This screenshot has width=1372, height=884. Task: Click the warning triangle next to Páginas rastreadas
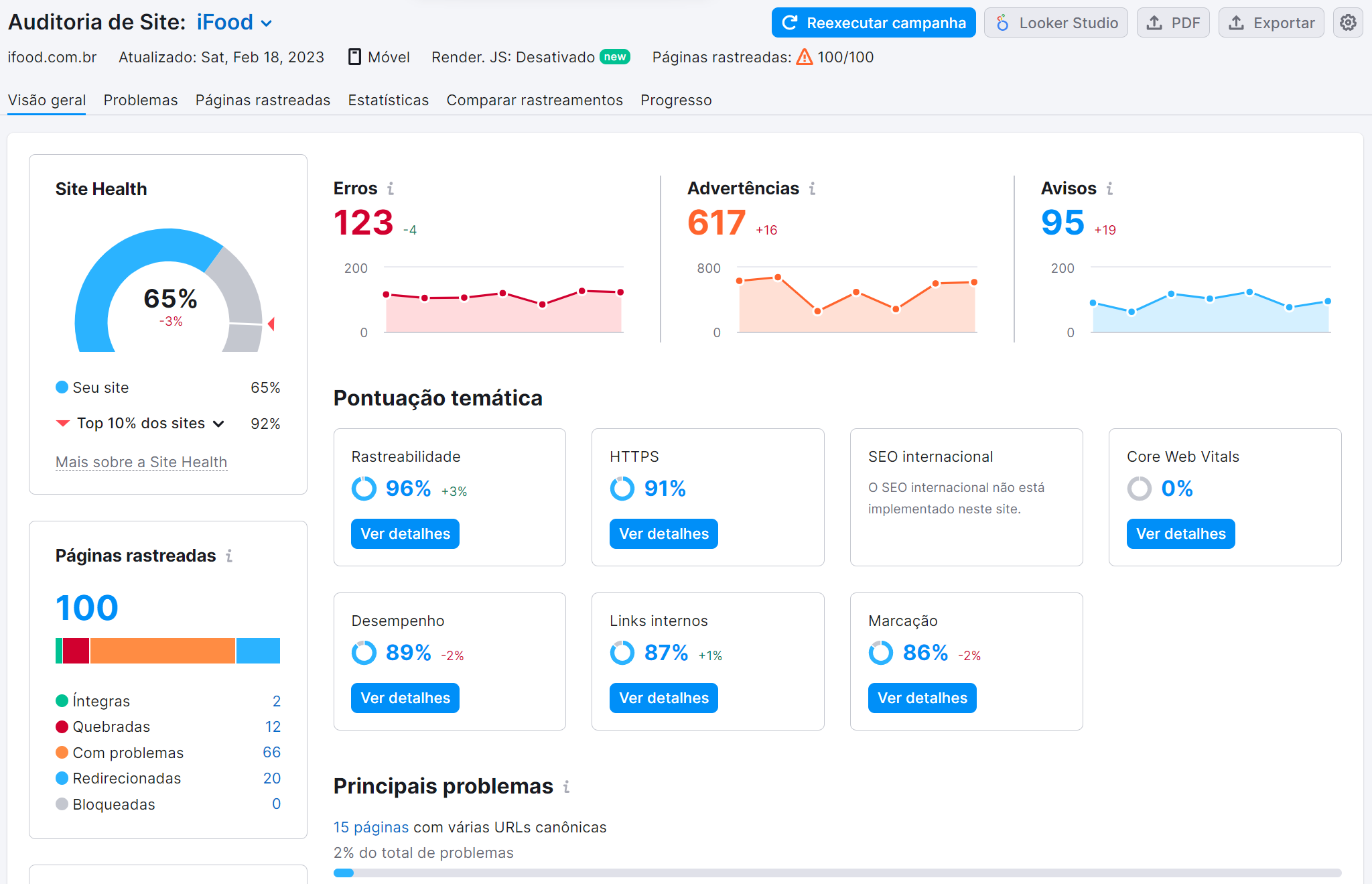point(805,57)
